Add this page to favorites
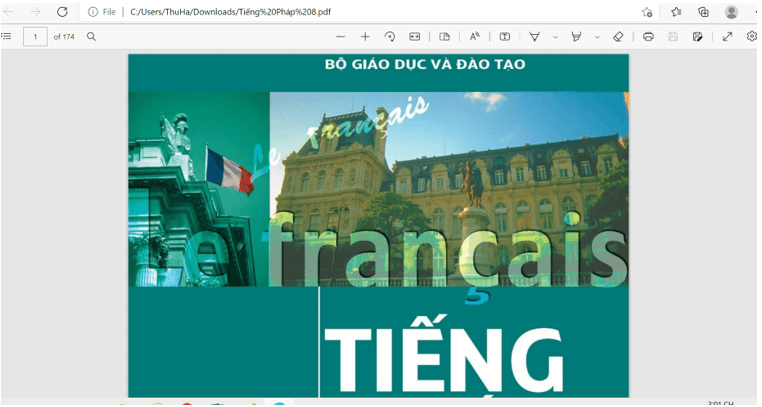The image size is (762, 407). coord(647,12)
